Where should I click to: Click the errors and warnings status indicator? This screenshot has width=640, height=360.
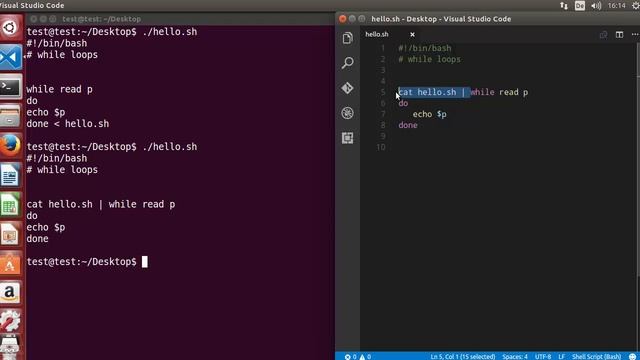[x=358, y=356]
